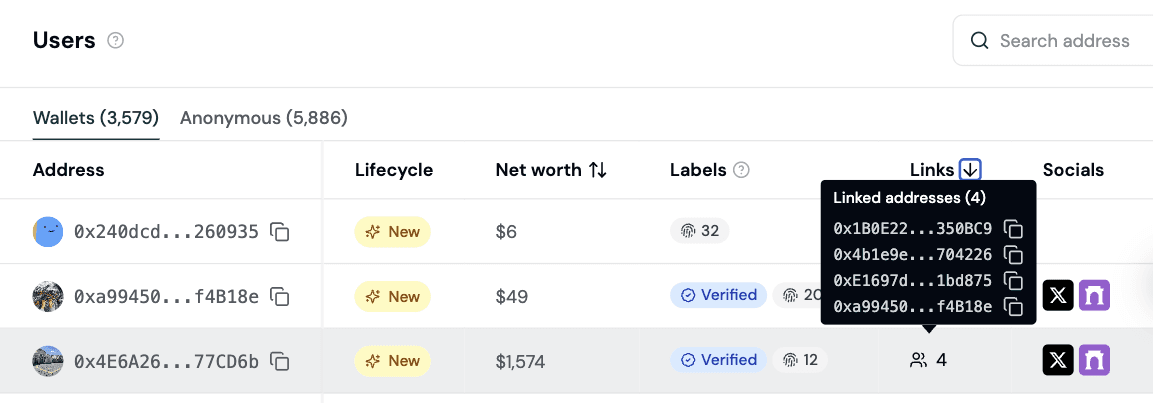
Task: Click the Verified label on $1,574 row
Action: 718,360
